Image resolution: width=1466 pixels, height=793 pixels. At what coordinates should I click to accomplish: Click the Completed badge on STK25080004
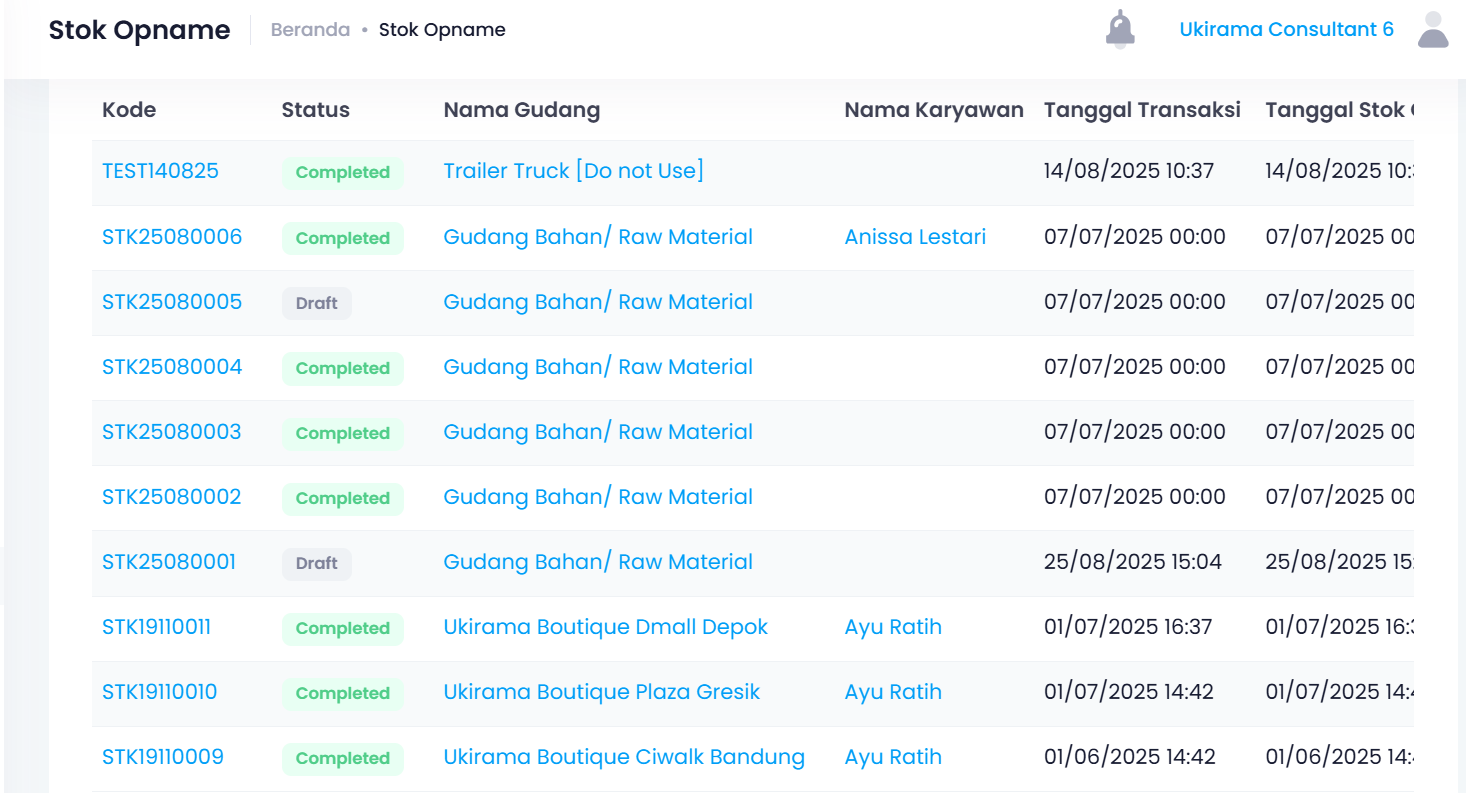342,368
